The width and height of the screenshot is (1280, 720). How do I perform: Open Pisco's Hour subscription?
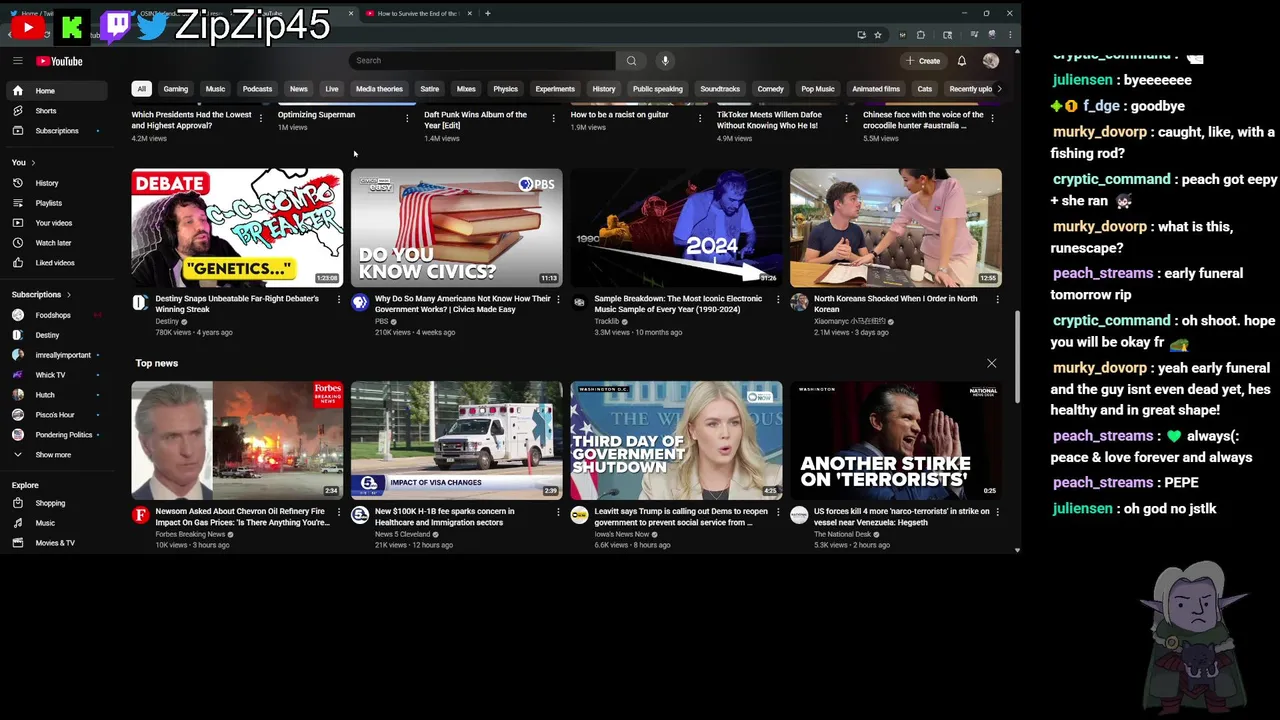pyautogui.click(x=55, y=415)
